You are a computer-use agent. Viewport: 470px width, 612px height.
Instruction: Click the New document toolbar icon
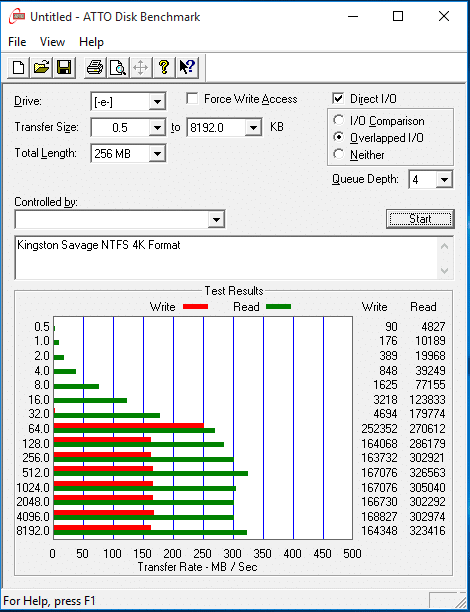pyautogui.click(x=18, y=68)
